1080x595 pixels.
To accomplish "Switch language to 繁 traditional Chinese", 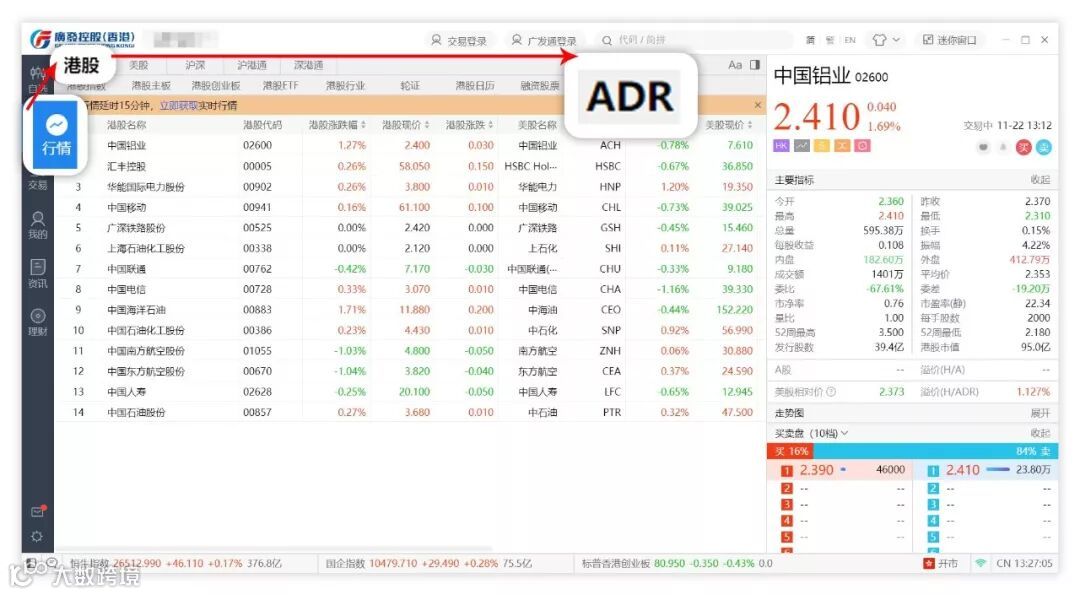I will (830, 41).
